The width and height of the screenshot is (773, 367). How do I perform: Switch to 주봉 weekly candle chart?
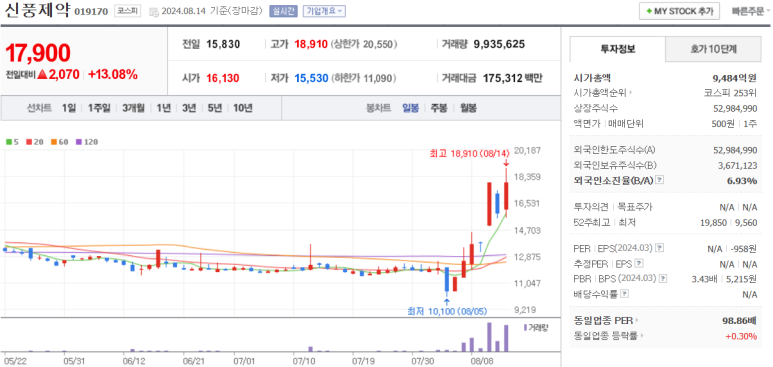[439, 108]
